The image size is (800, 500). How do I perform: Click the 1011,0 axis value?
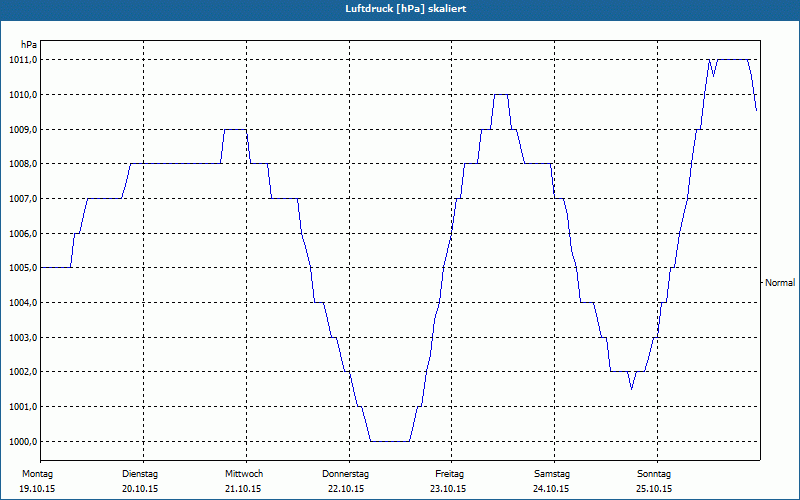23,60
